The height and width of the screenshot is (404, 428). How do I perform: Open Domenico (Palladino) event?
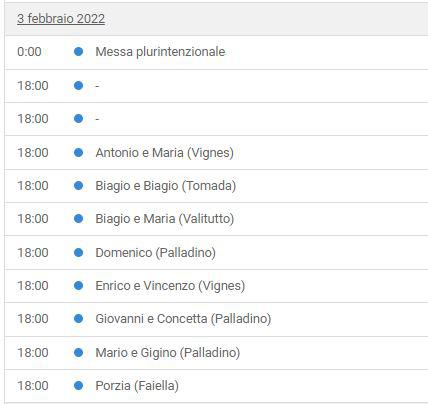tap(156, 253)
